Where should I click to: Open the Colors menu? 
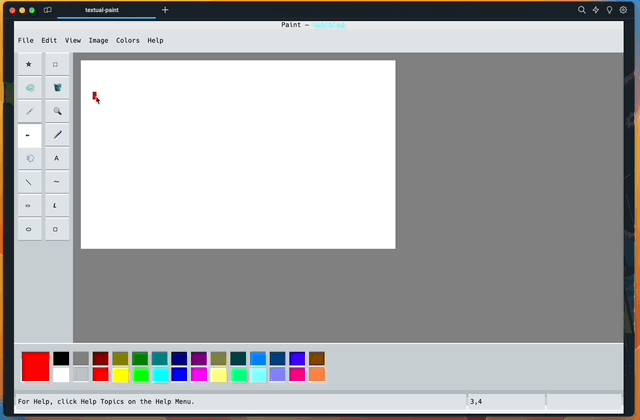point(128,41)
